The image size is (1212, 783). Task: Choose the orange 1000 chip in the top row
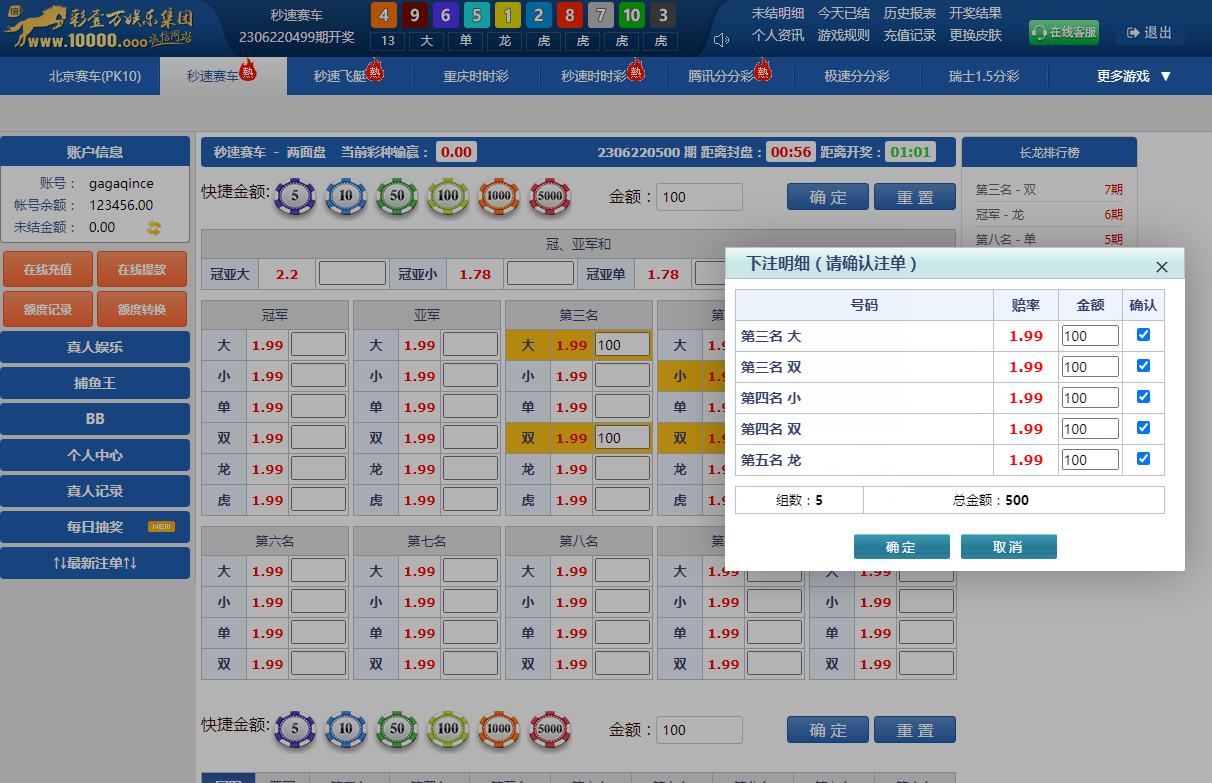click(x=498, y=197)
